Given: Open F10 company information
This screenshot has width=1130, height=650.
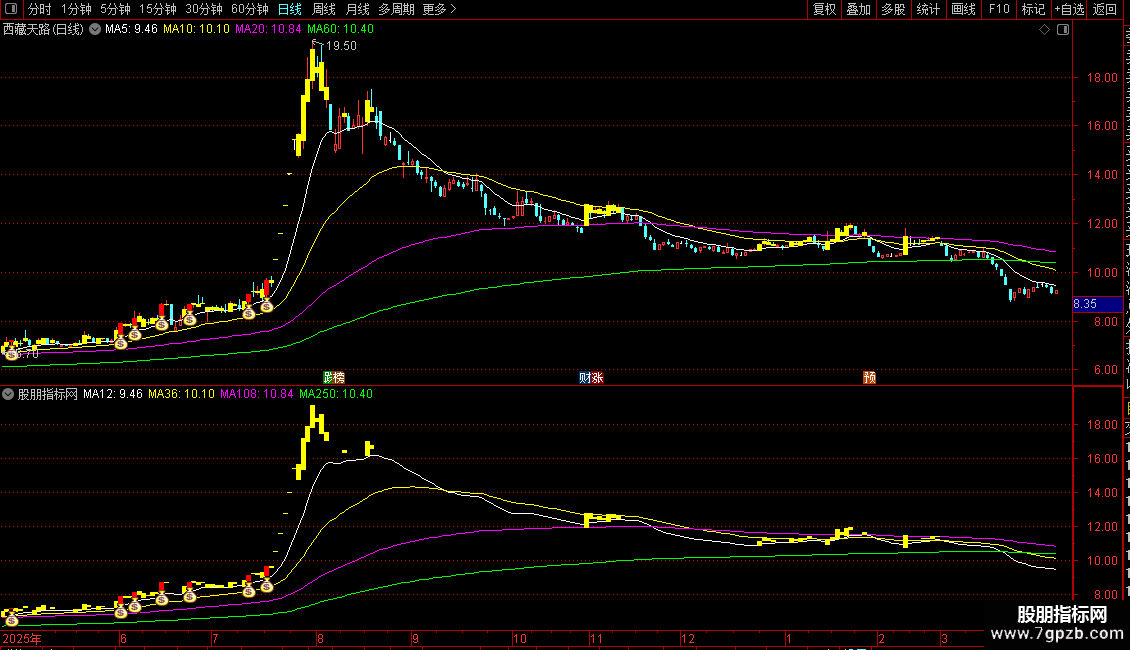Looking at the screenshot, I should [x=999, y=9].
